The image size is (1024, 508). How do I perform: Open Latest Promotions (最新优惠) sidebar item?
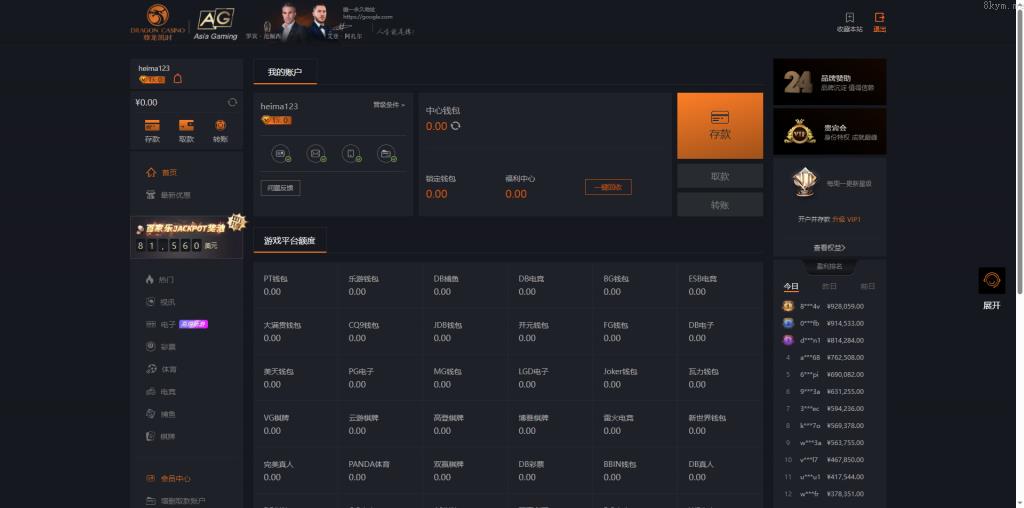(174, 195)
